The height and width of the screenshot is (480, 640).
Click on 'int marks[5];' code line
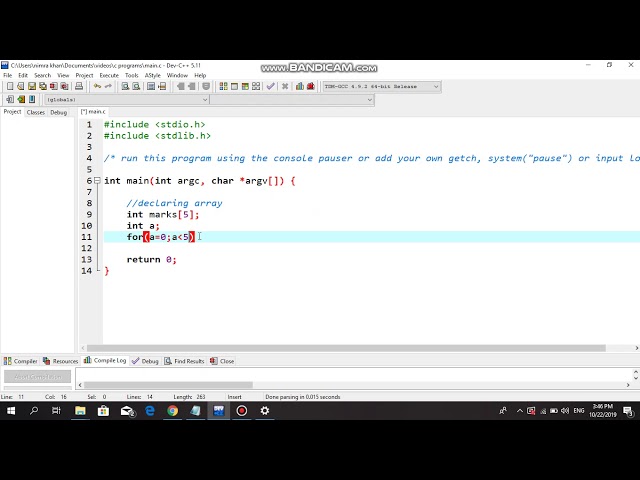[x=163, y=215]
